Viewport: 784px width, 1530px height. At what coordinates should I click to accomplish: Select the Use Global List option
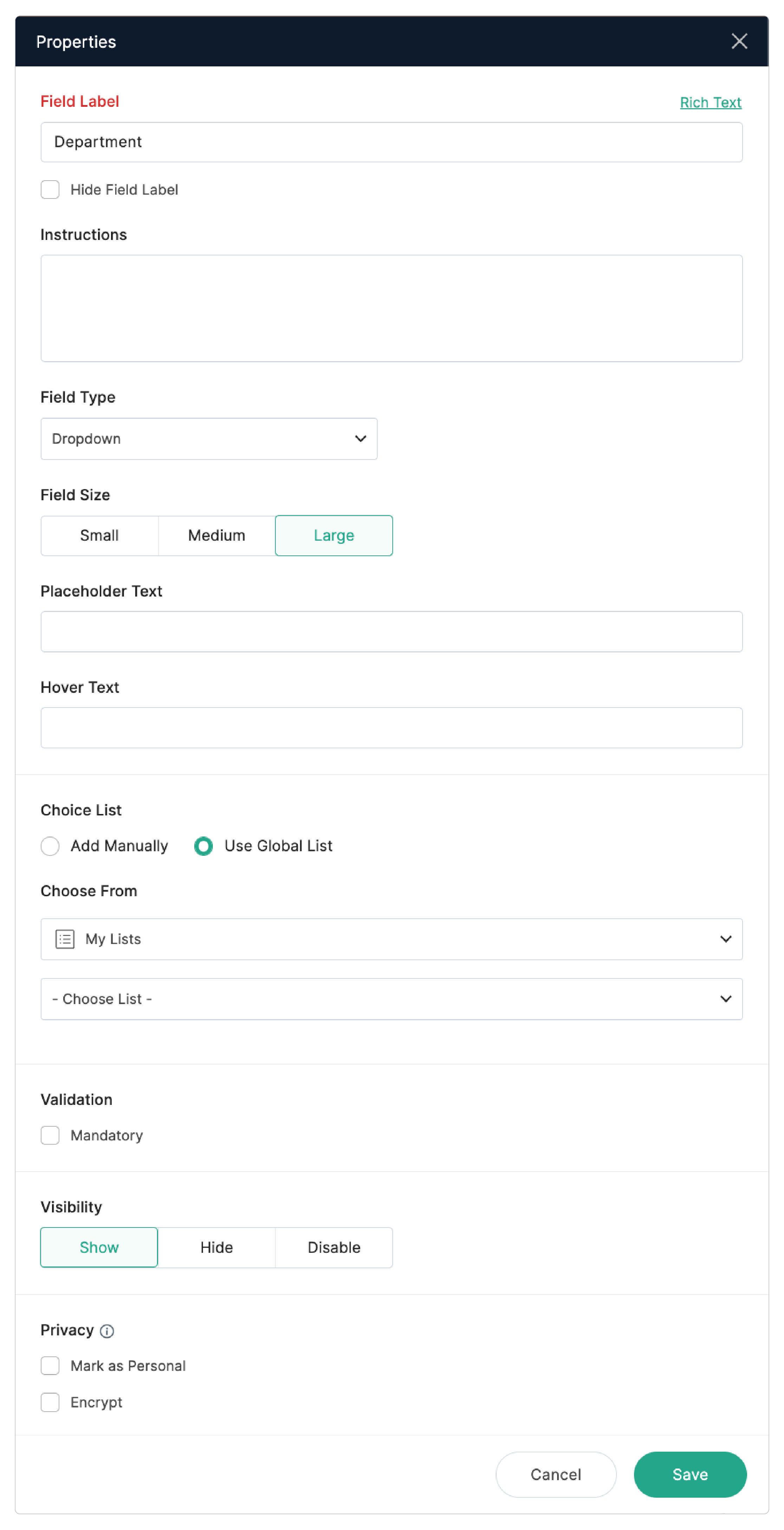(204, 846)
